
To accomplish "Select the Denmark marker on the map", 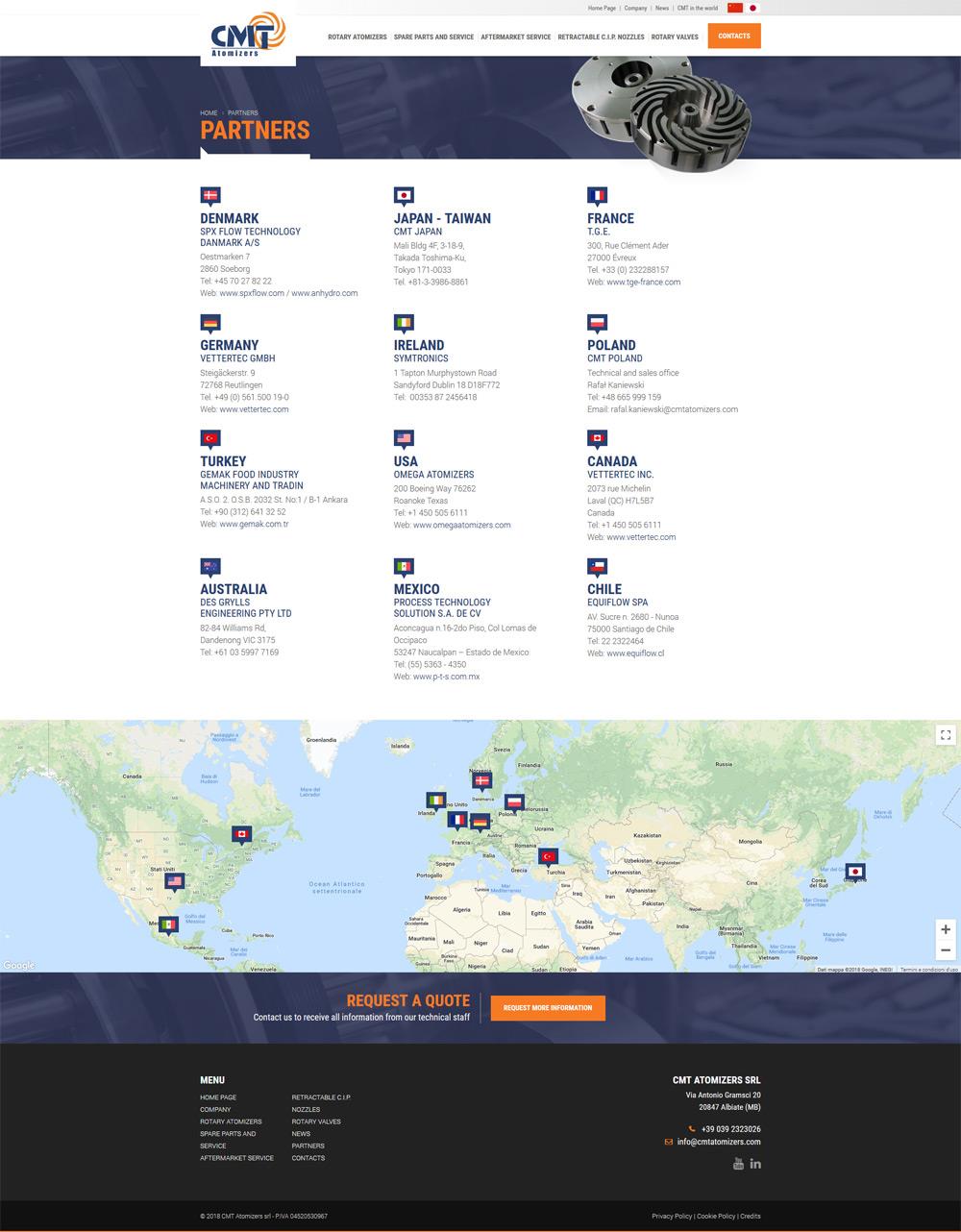I will (482, 782).
